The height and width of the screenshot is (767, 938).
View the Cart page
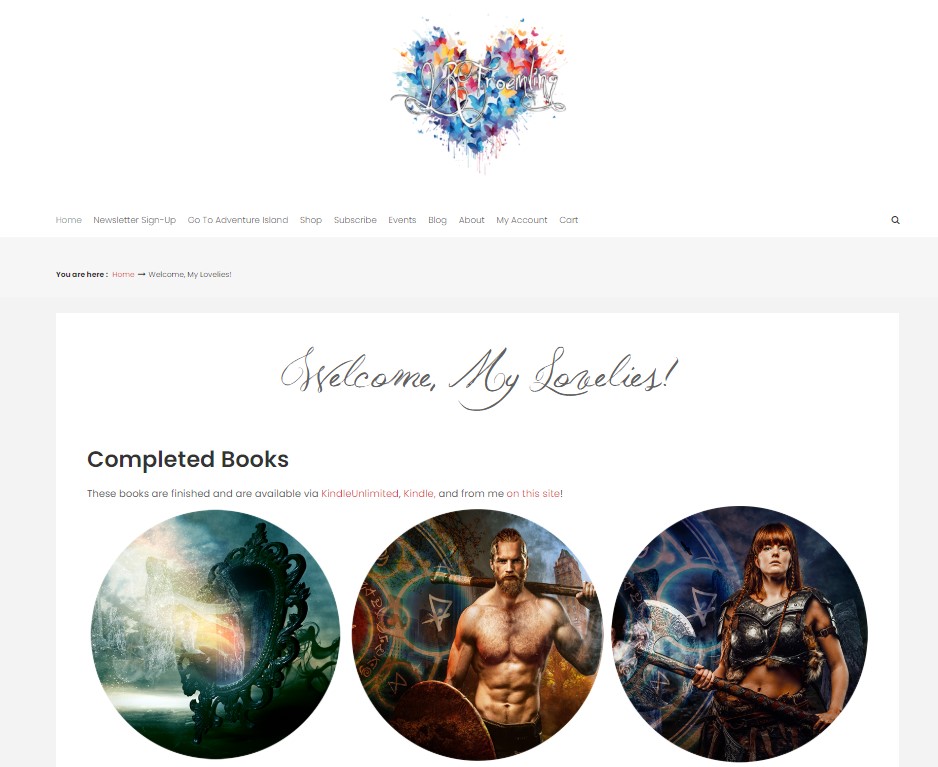(568, 220)
